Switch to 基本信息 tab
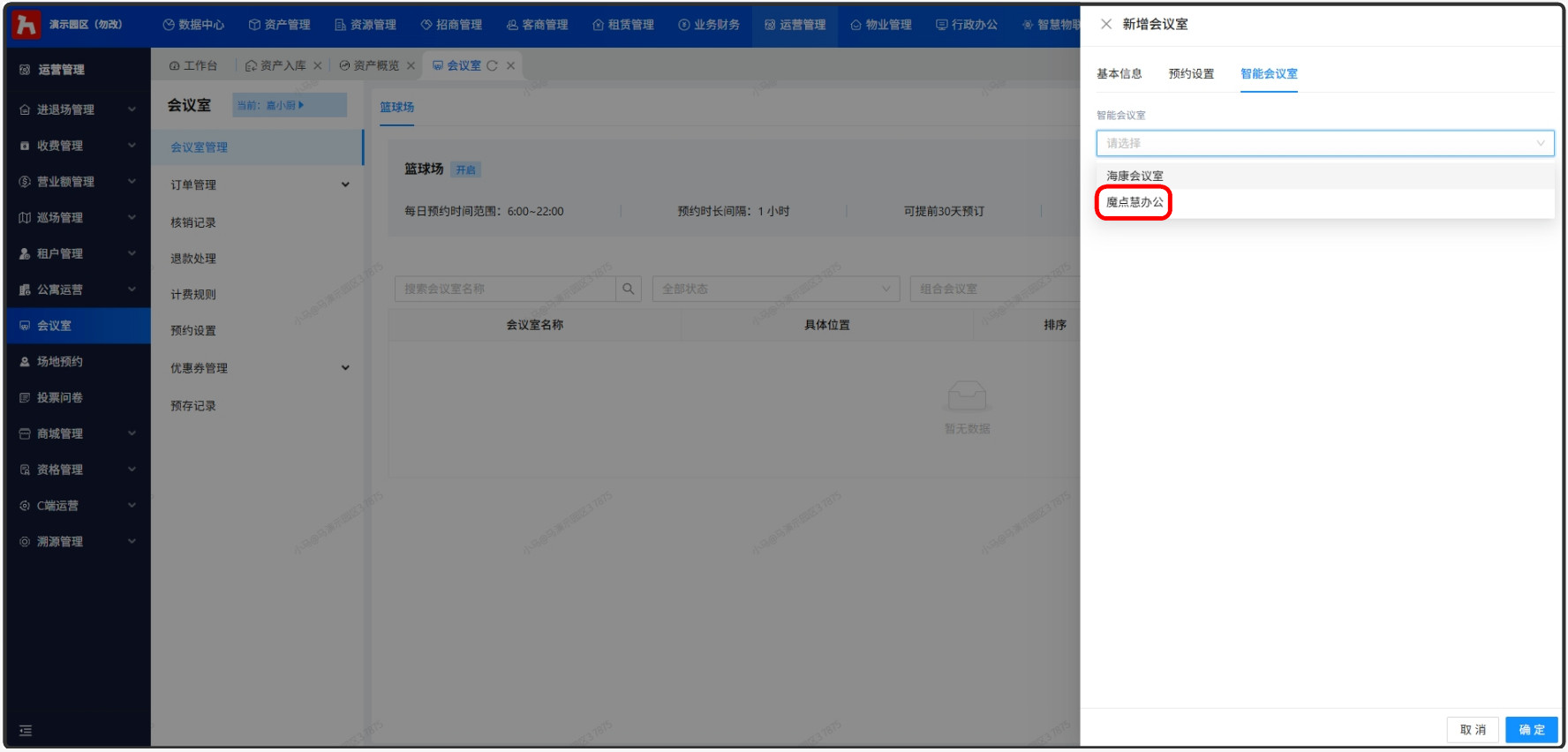This screenshot has width=1568, height=752. coord(1119,74)
